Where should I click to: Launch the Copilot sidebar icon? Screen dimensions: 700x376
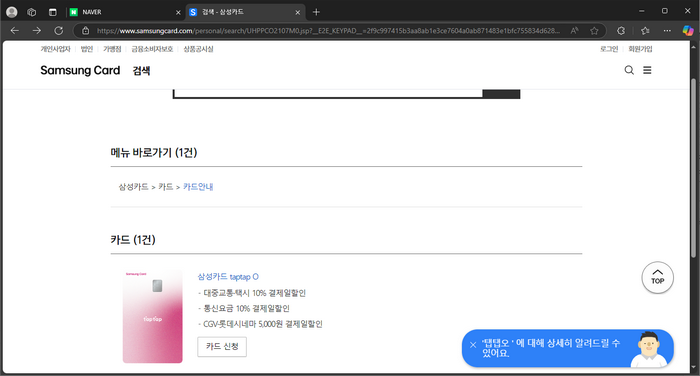click(688, 30)
